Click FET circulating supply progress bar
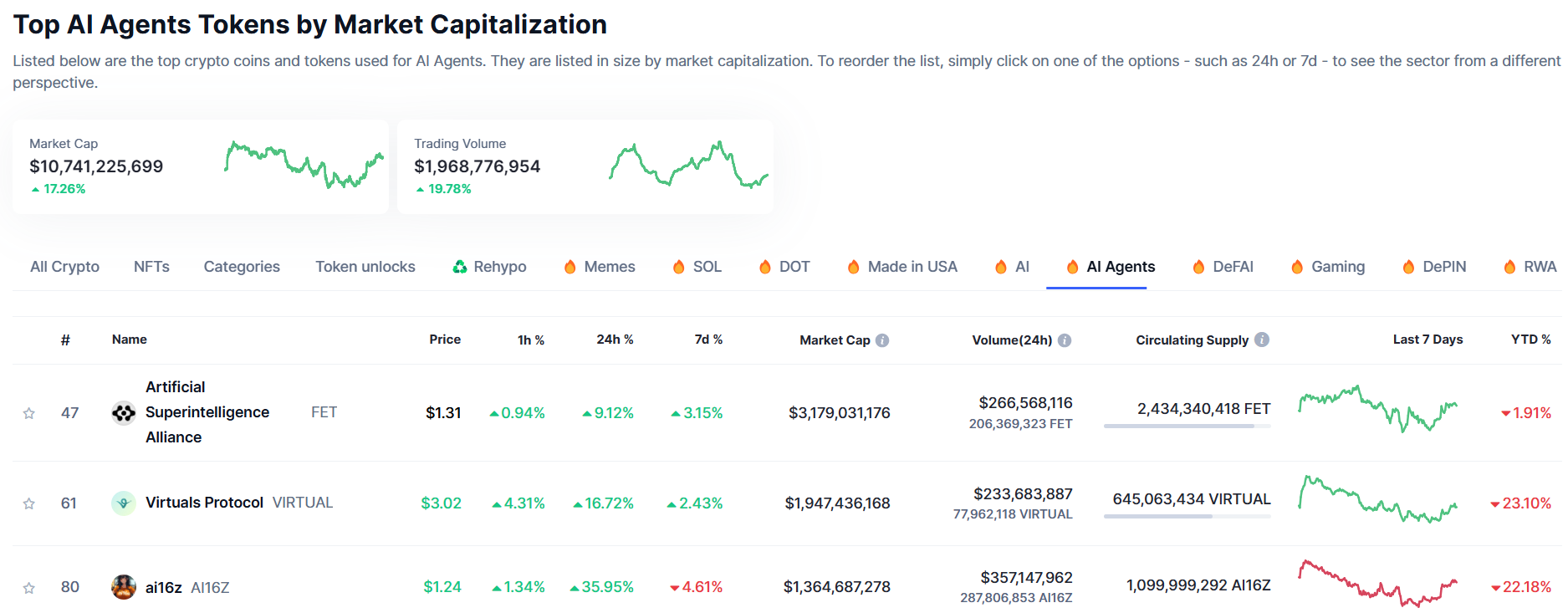 (x=1187, y=427)
